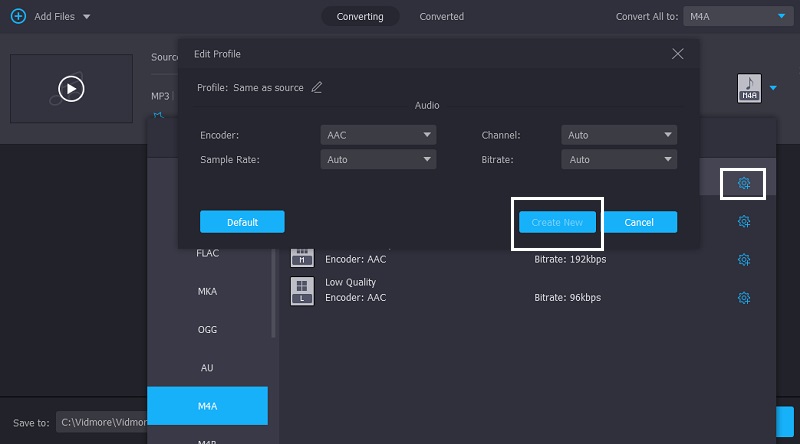Select OGG from the format sidebar

[207, 330]
